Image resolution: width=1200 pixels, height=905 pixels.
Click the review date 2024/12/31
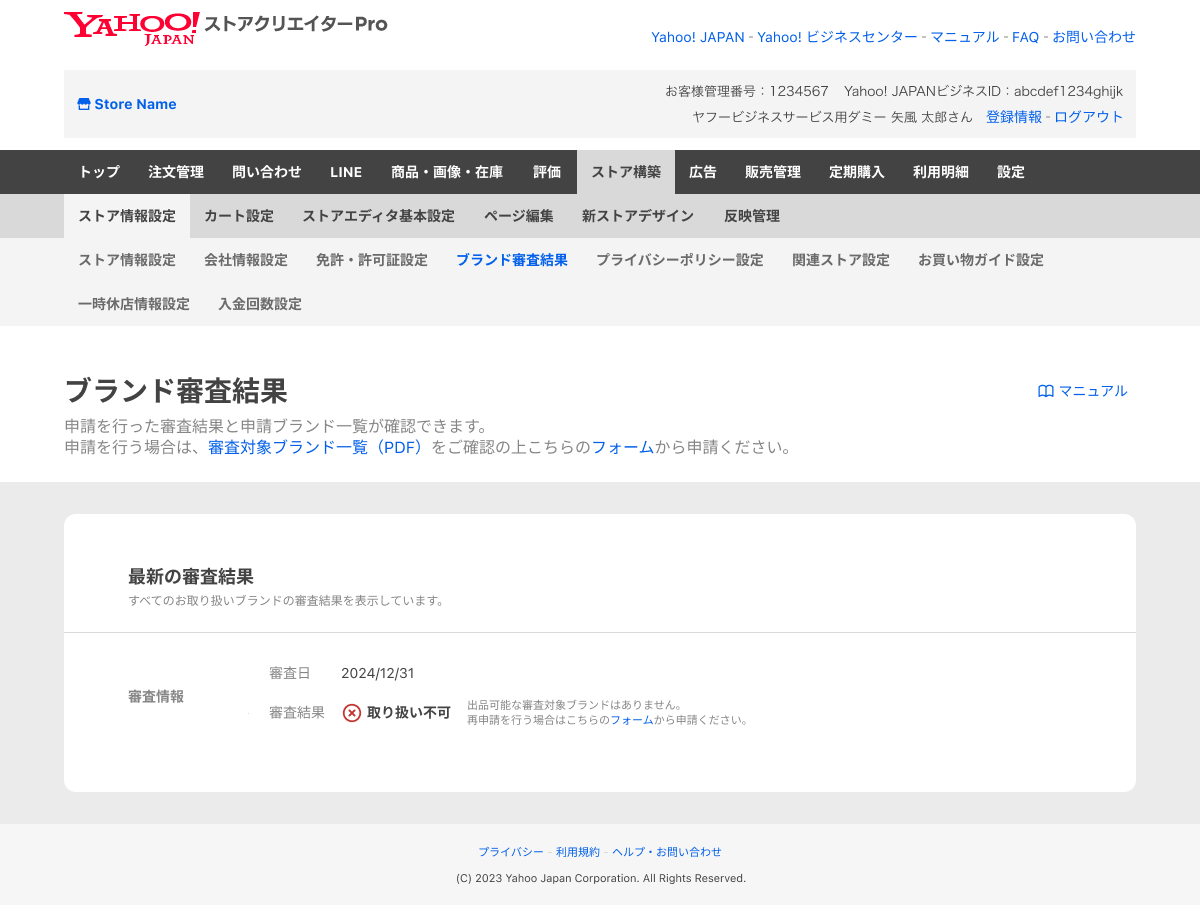(378, 673)
